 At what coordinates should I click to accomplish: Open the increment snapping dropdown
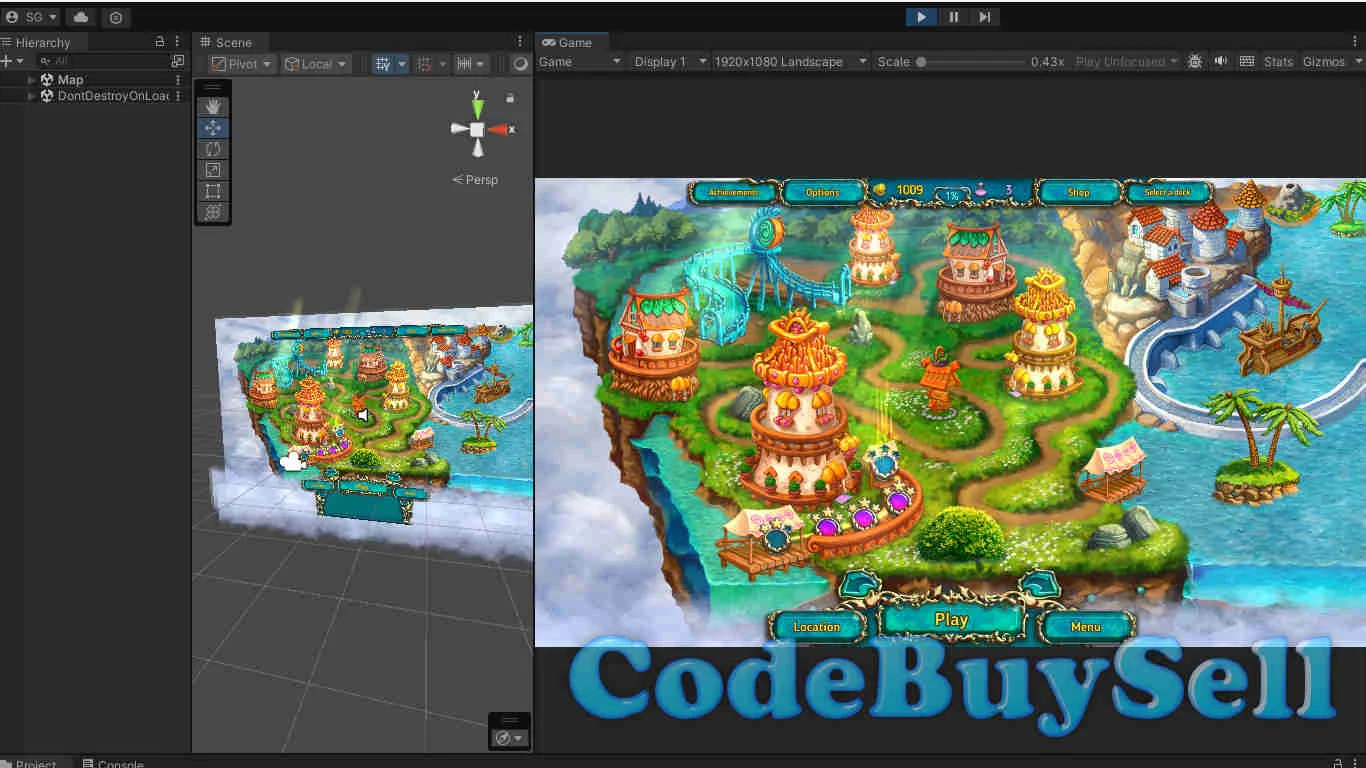(x=470, y=63)
